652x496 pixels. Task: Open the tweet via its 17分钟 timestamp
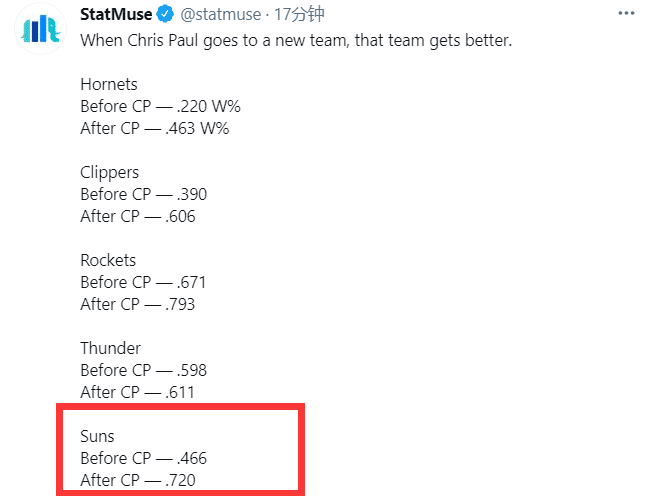[292, 15]
